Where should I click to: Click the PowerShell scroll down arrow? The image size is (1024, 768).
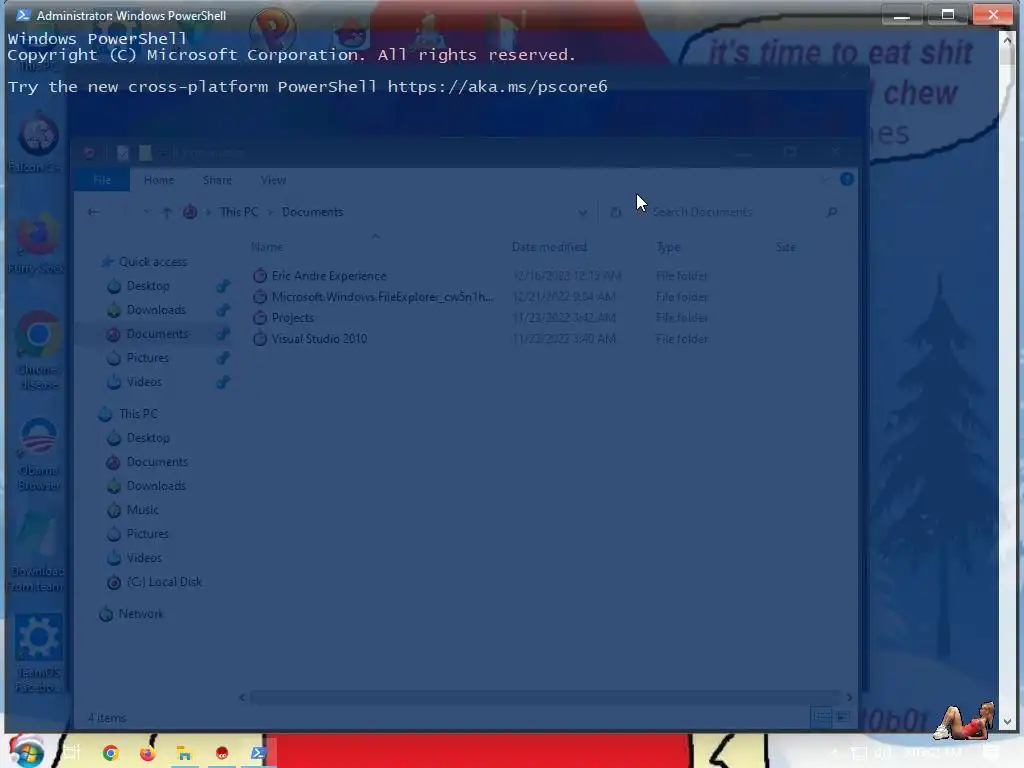point(1006,722)
